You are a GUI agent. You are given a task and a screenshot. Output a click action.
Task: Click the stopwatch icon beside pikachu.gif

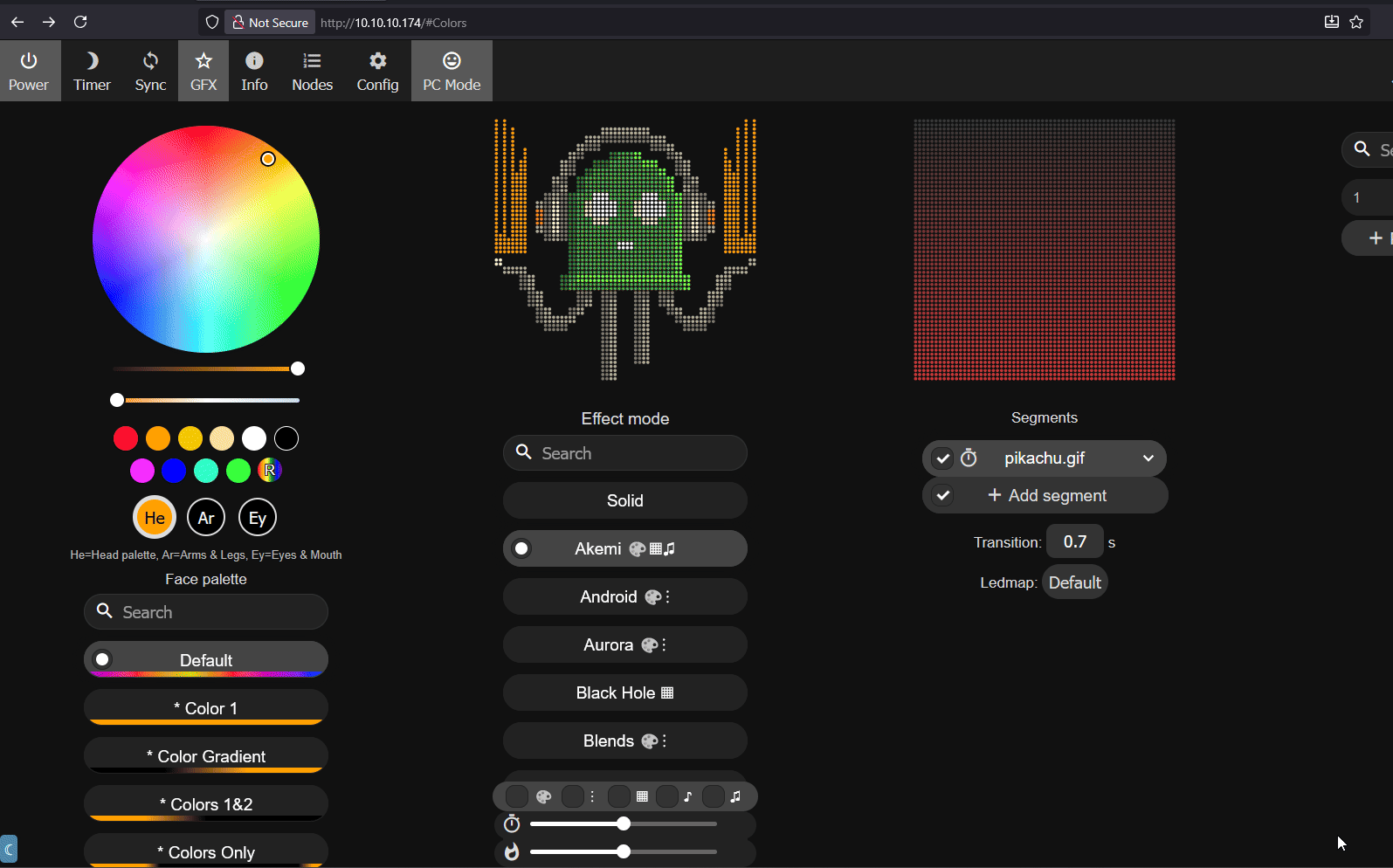click(969, 458)
